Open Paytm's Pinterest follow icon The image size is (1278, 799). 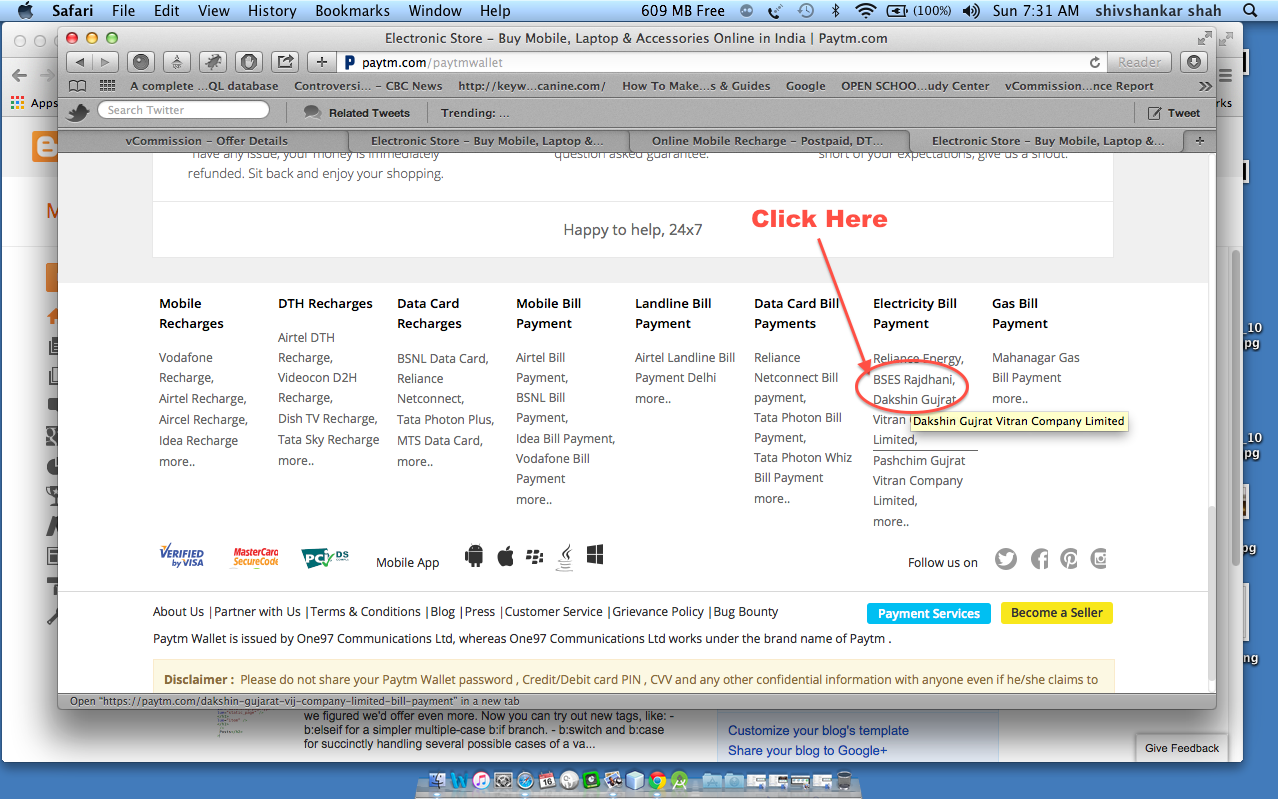coord(1069,559)
